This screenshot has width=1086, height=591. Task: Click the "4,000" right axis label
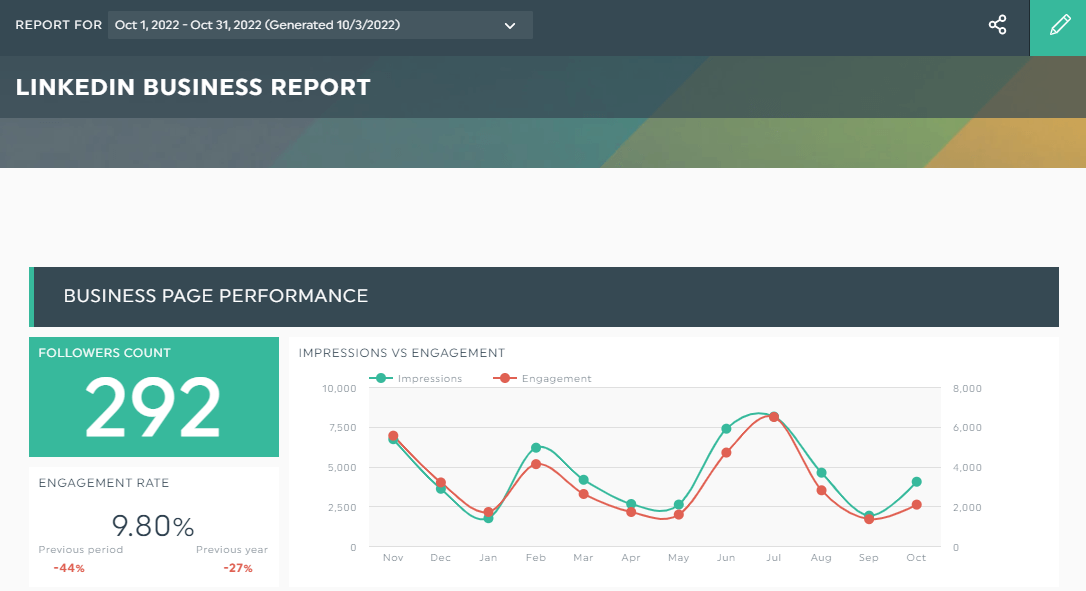(x=968, y=468)
